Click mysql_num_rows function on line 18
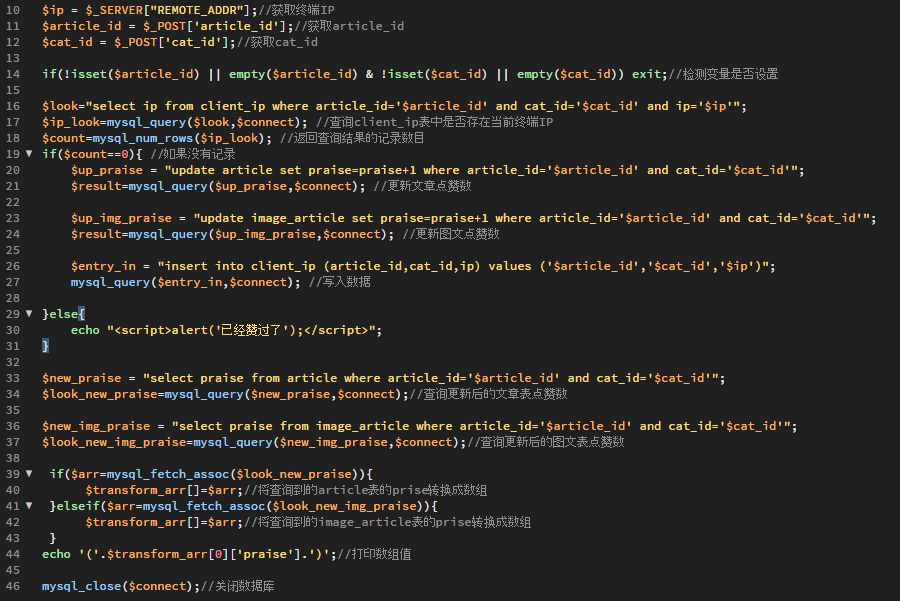900x601 pixels. [x=142, y=138]
